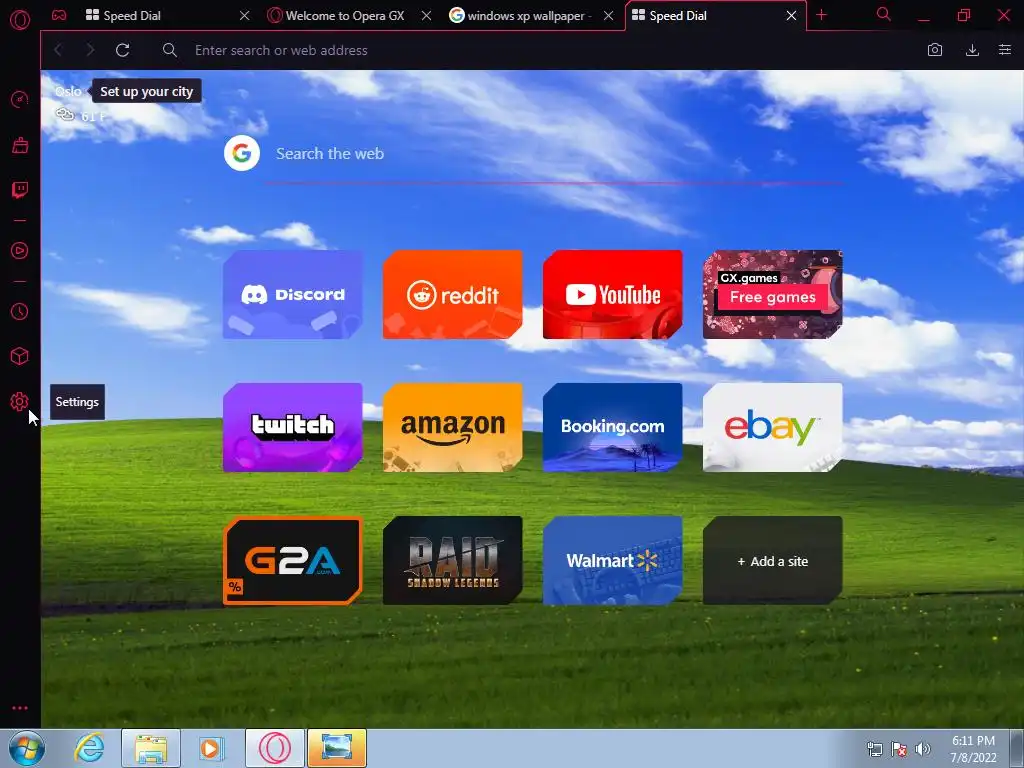This screenshot has height=768, width=1024.
Task: Open taskbar clock showing 6:11 PM
Action: 973,749
